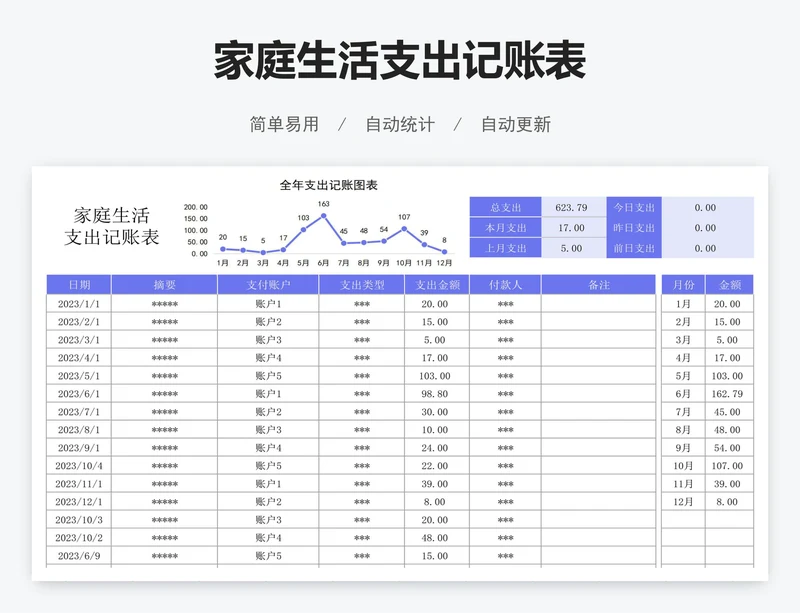The height and width of the screenshot is (613, 800).
Task: Select the 摘要 column header
Action: coord(164,285)
